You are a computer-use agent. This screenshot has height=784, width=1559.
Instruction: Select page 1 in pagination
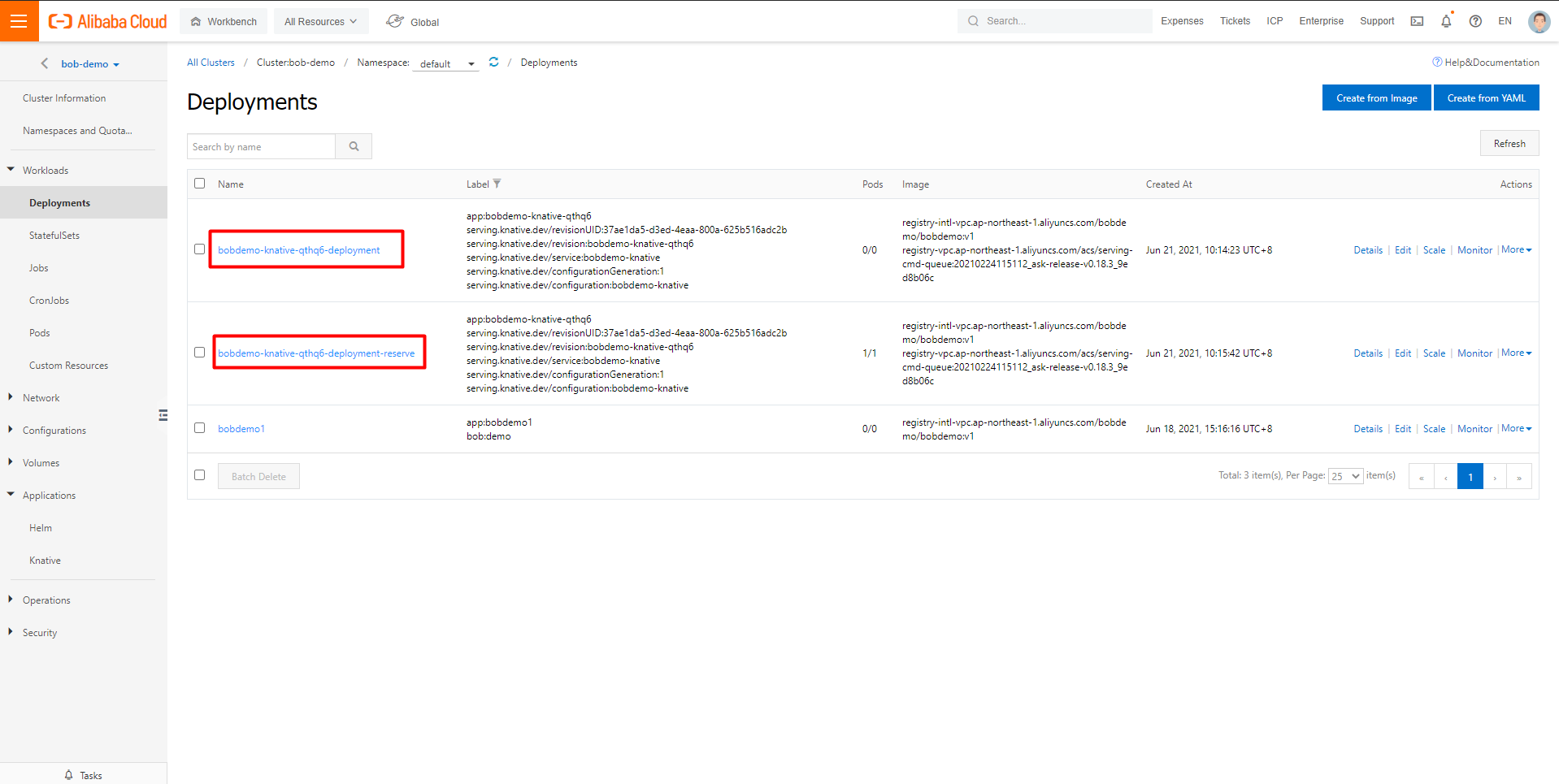[x=1470, y=477]
